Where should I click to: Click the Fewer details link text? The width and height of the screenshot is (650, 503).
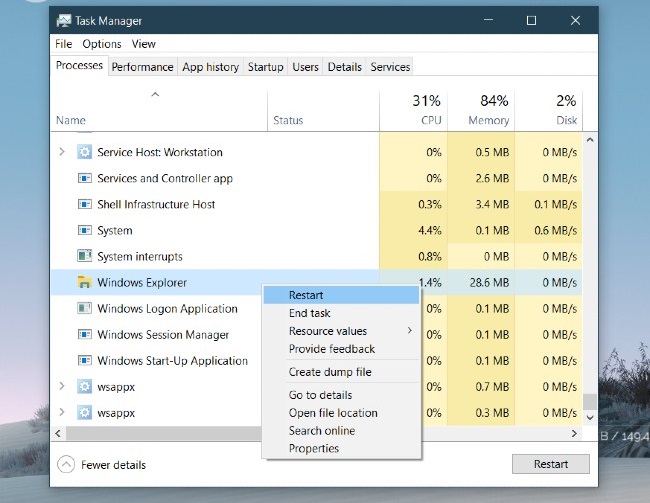pos(113,465)
